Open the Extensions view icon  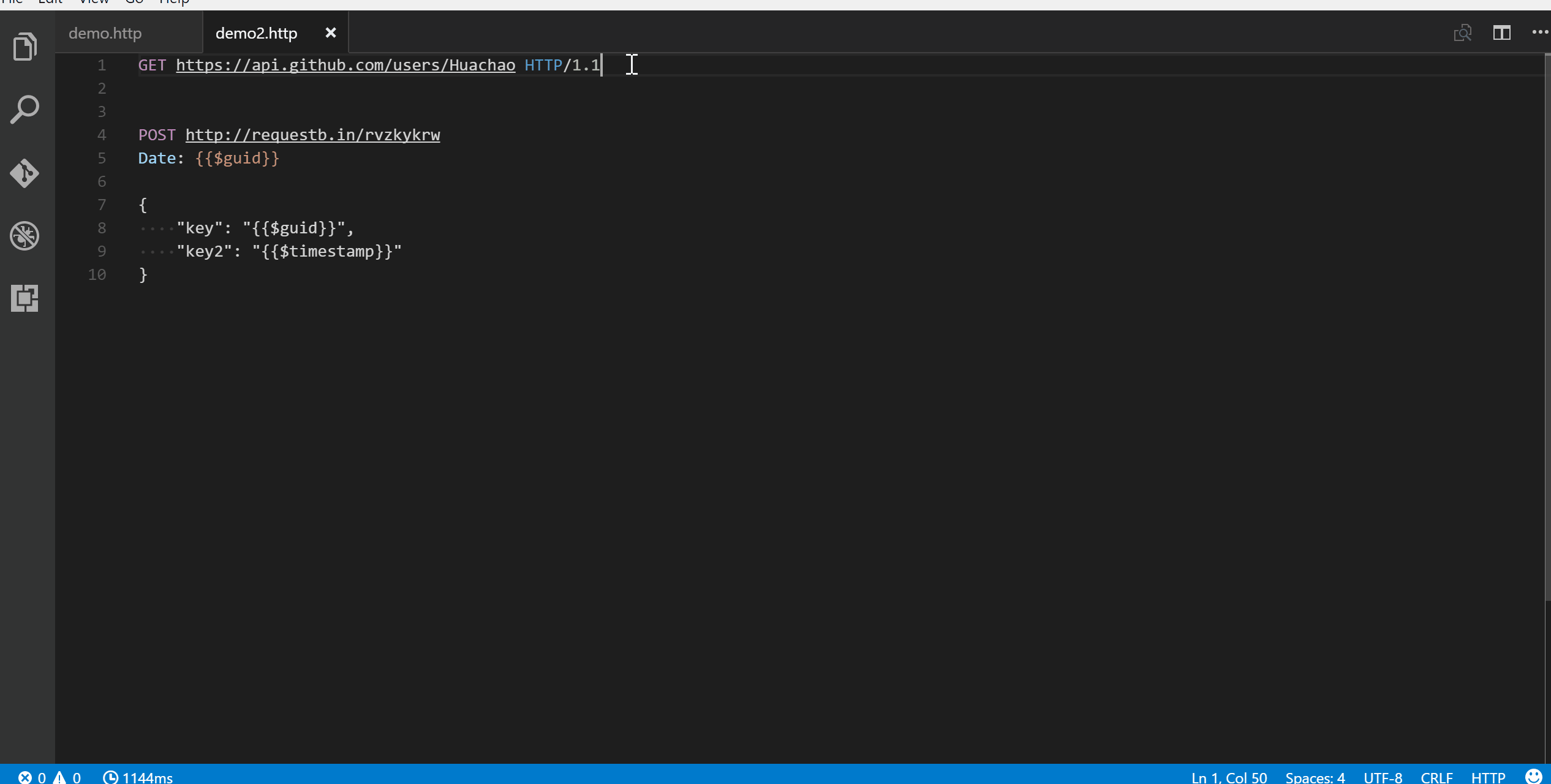(24, 298)
